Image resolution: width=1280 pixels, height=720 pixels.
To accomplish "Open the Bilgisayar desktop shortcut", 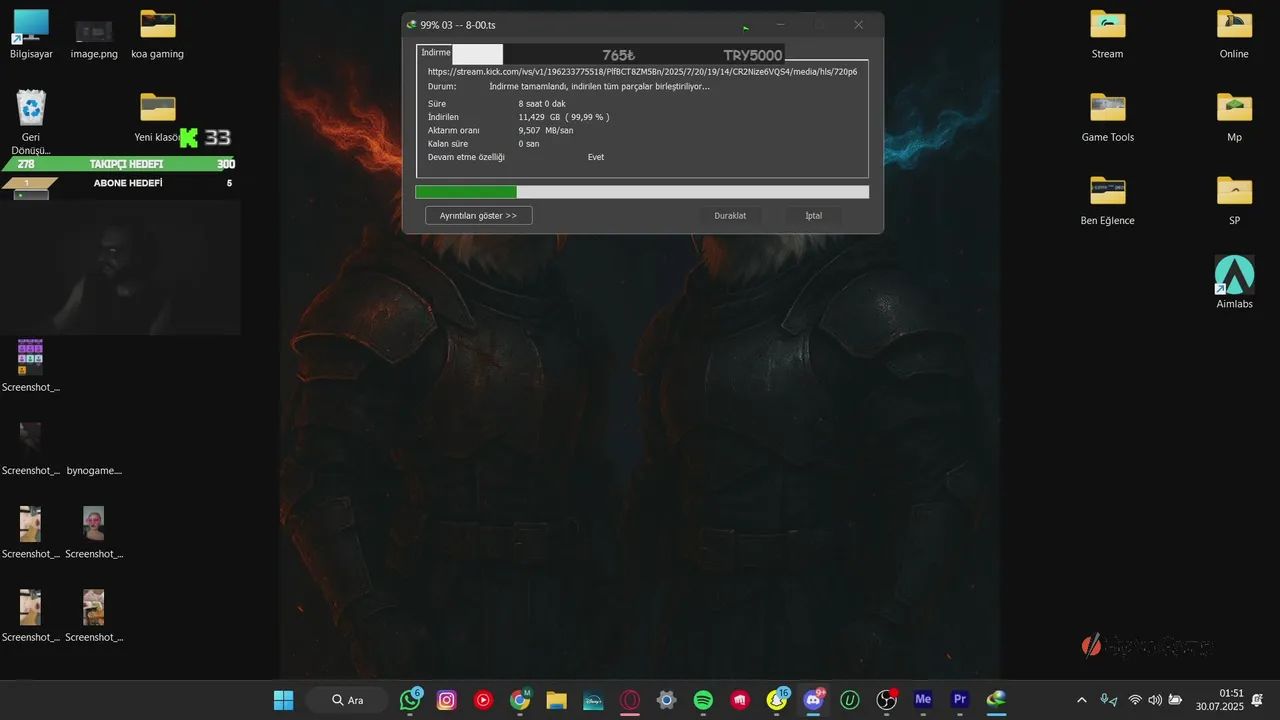I will (x=31, y=34).
